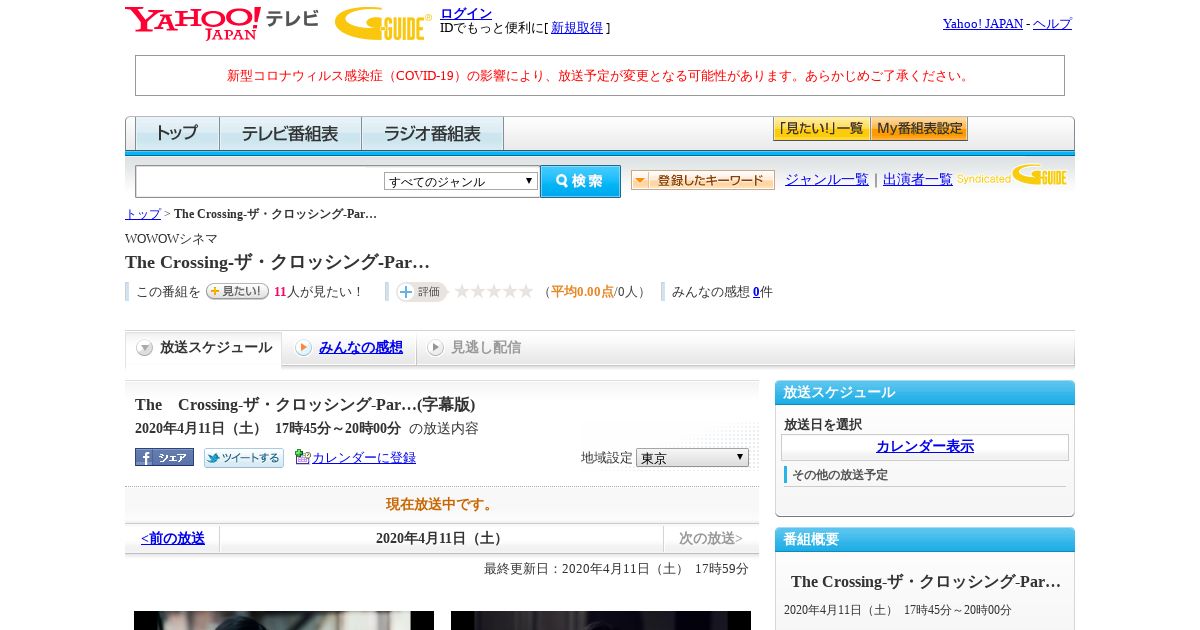The width and height of the screenshot is (1200, 630).
Task: Open the みんなの感想 0件 count link
Action: click(x=756, y=292)
